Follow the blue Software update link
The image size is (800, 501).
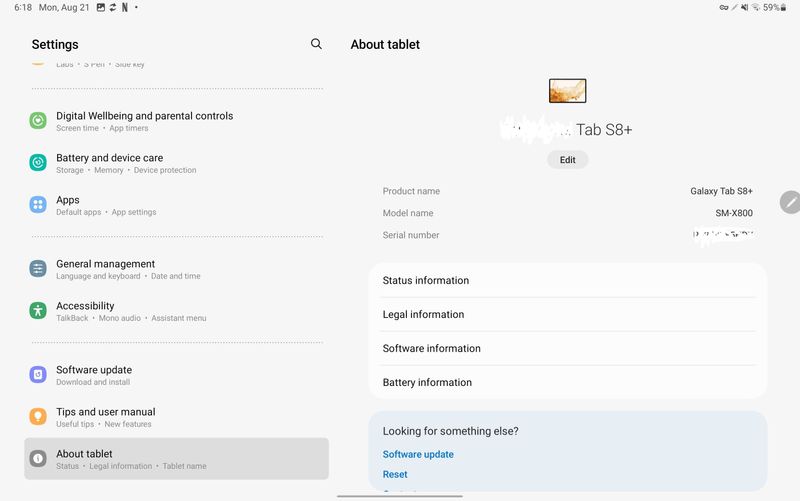(x=418, y=455)
